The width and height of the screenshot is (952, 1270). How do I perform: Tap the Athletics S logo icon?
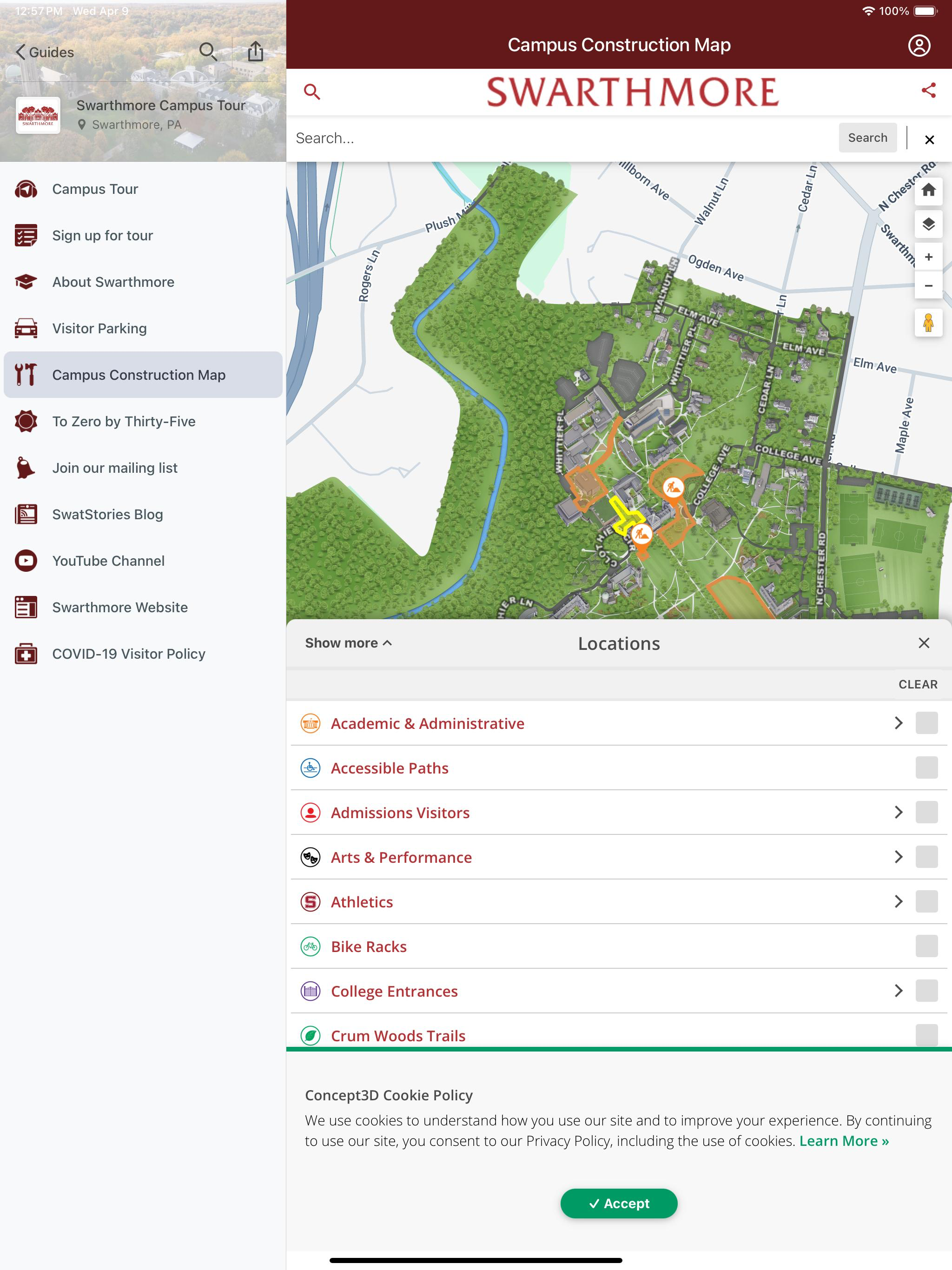click(x=311, y=902)
